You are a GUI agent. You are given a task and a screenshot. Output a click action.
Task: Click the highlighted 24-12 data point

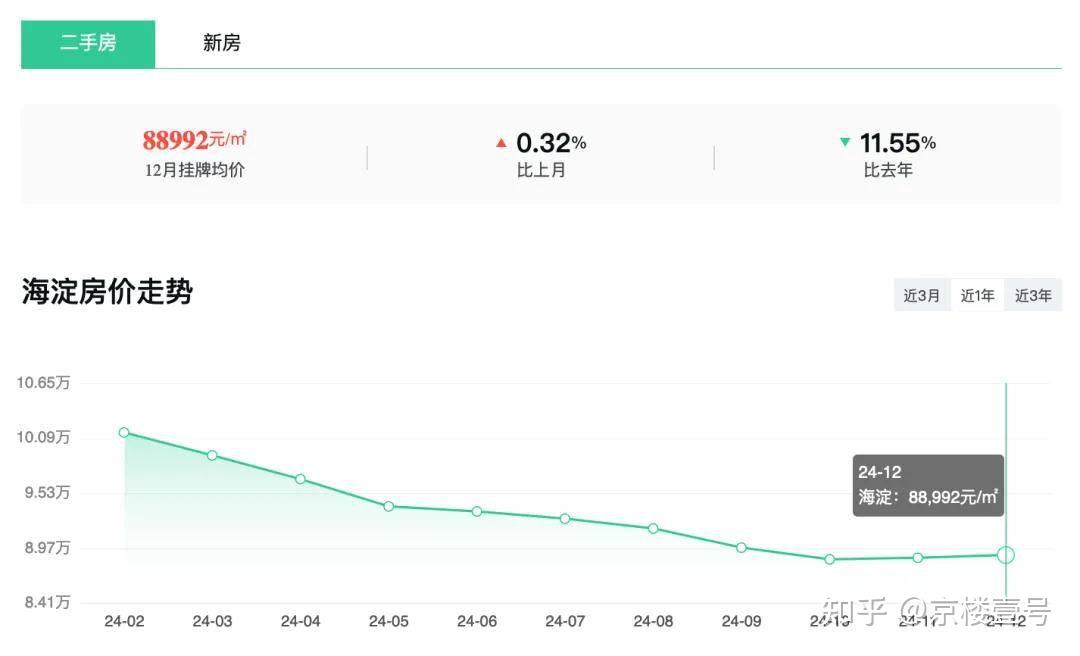pyautogui.click(x=1006, y=555)
